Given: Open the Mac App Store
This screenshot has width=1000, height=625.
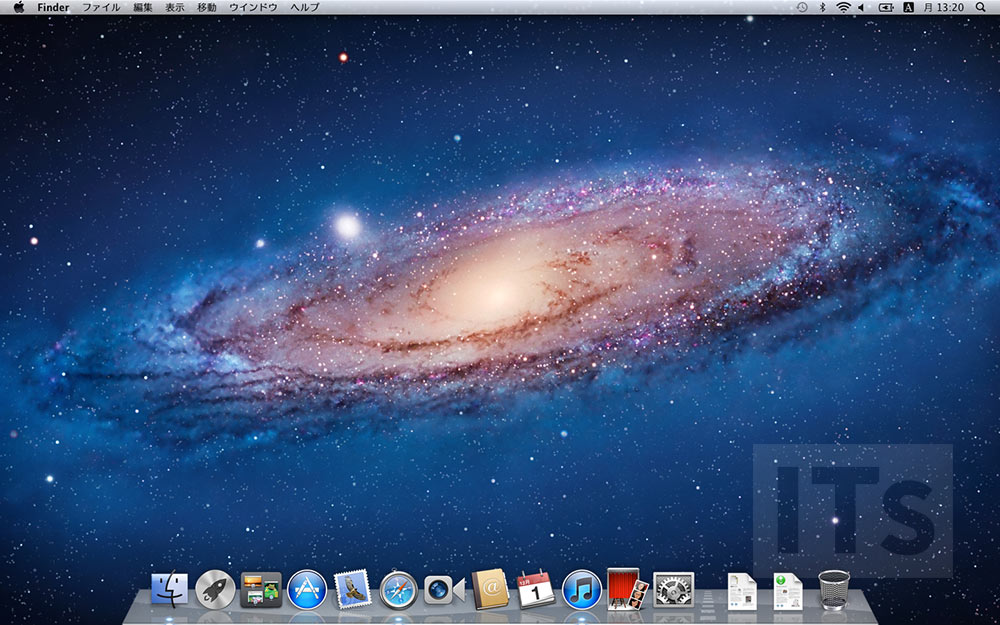Looking at the screenshot, I should 307,590.
